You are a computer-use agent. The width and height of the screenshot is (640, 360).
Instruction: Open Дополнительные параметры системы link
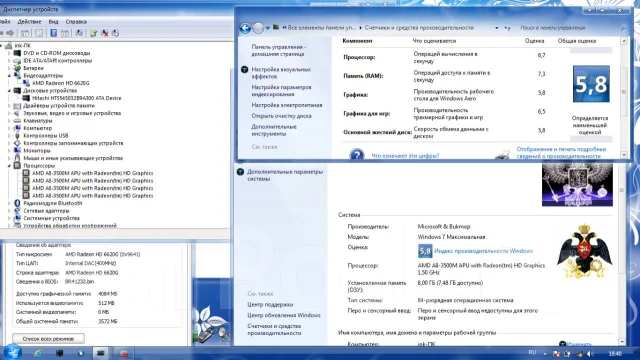(x=285, y=175)
